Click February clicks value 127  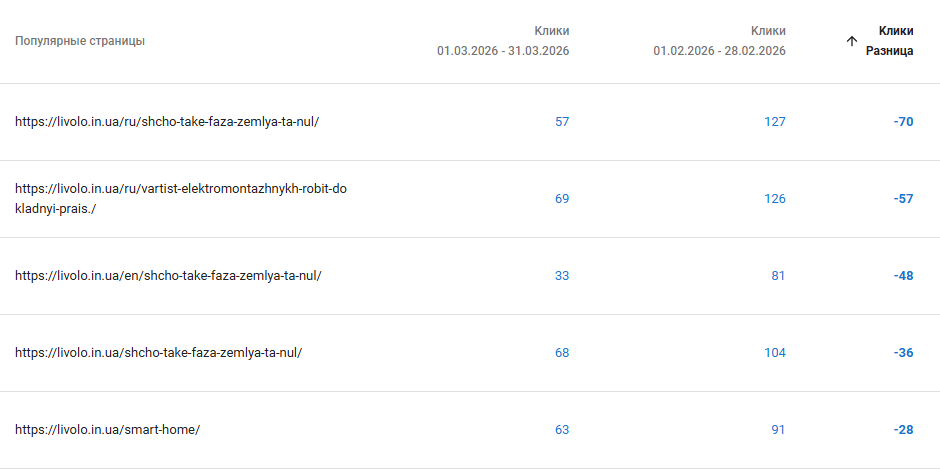coord(775,122)
